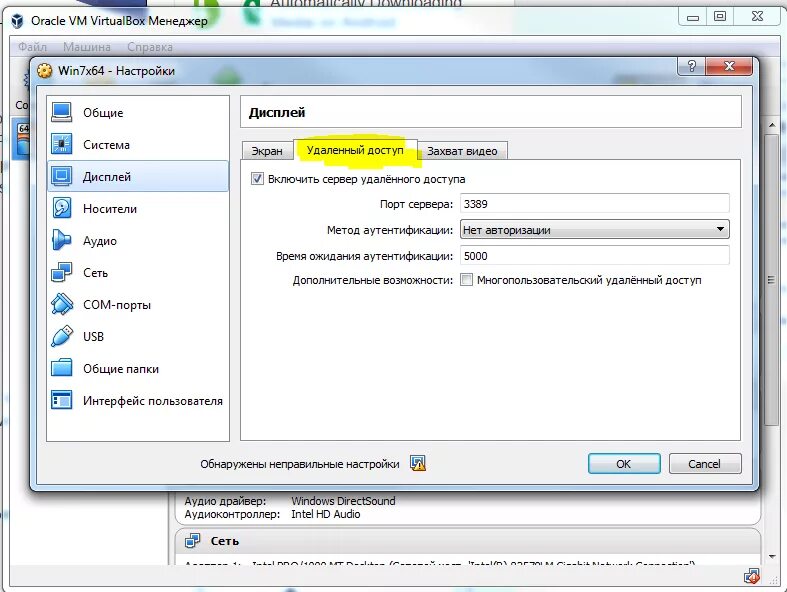
Task: Select the Общие category label
Action: click(103, 113)
